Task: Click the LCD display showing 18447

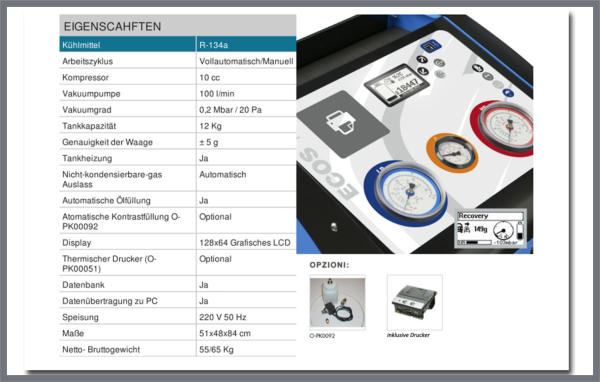Action: point(396,85)
